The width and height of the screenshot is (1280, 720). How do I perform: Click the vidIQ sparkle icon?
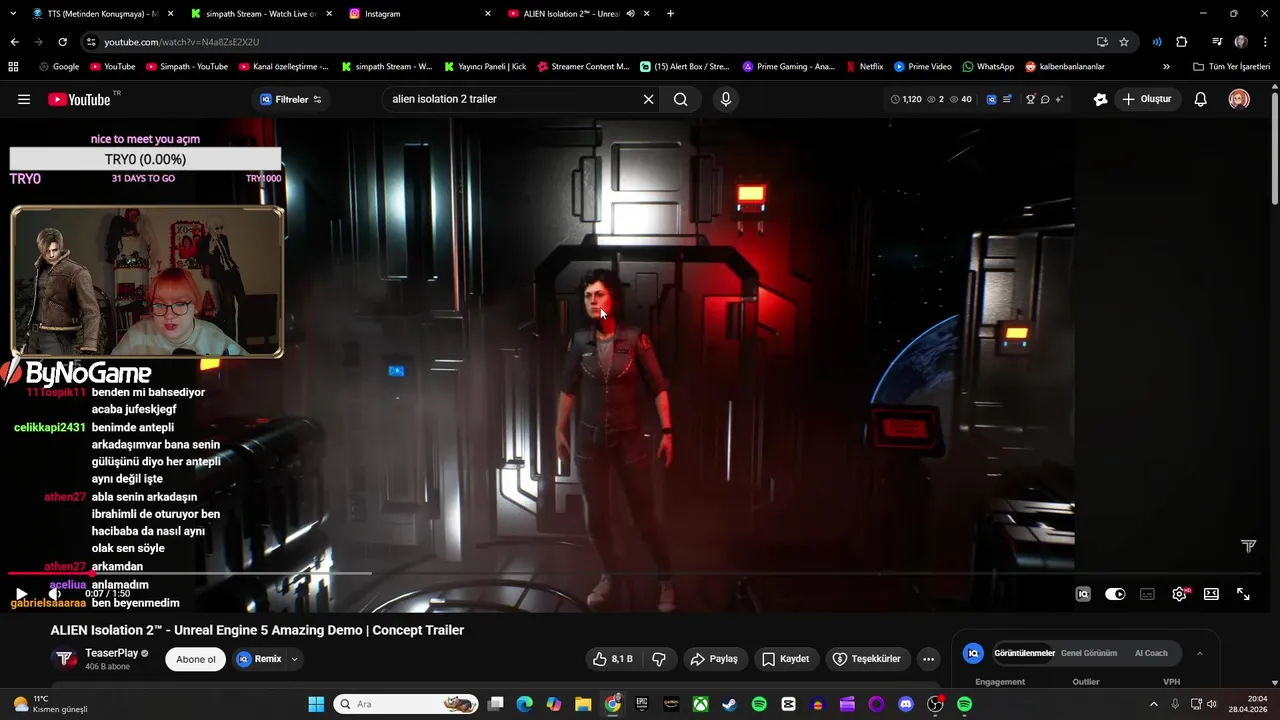pos(1059,99)
